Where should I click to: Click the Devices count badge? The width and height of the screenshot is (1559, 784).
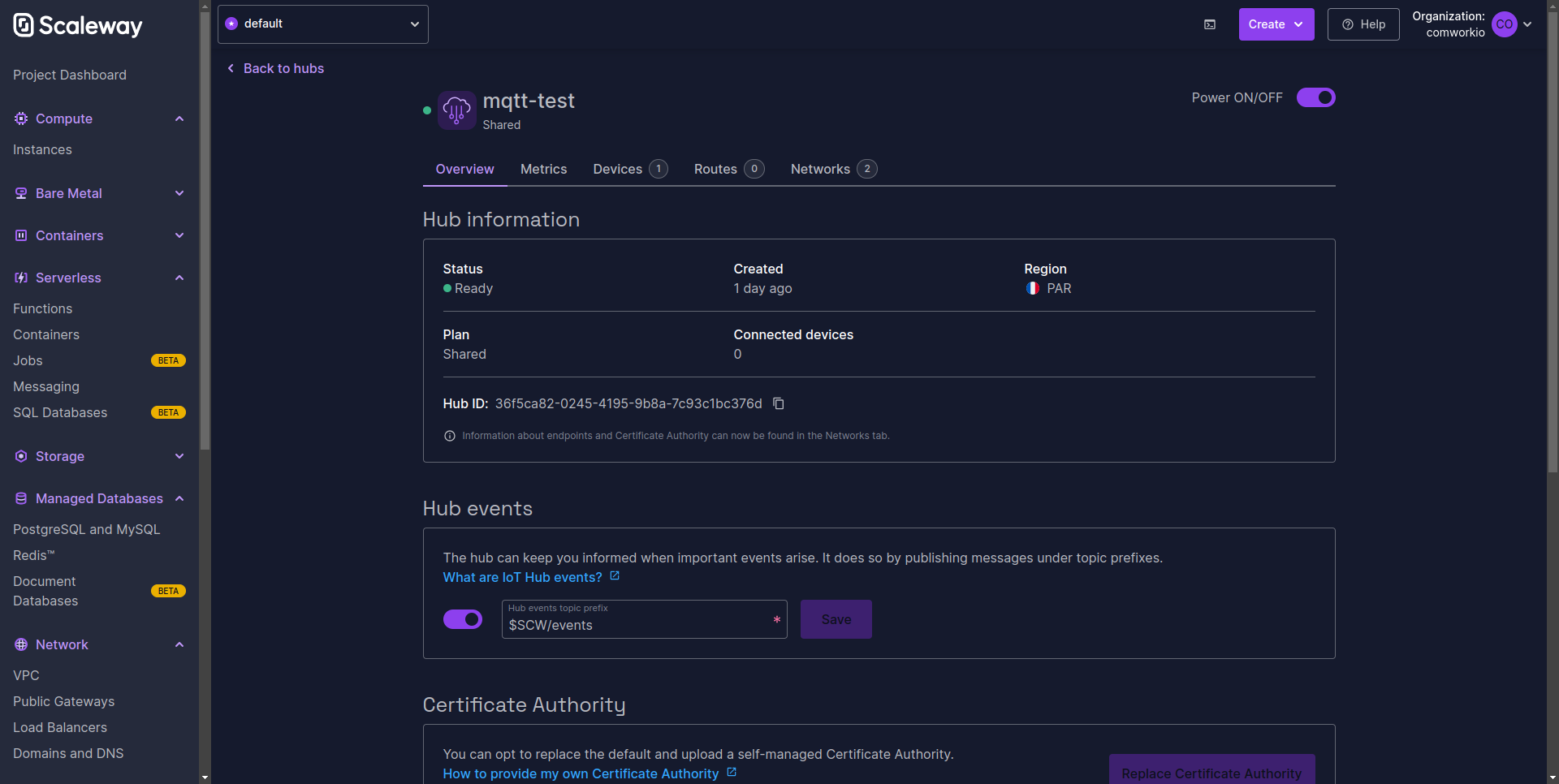[659, 169]
